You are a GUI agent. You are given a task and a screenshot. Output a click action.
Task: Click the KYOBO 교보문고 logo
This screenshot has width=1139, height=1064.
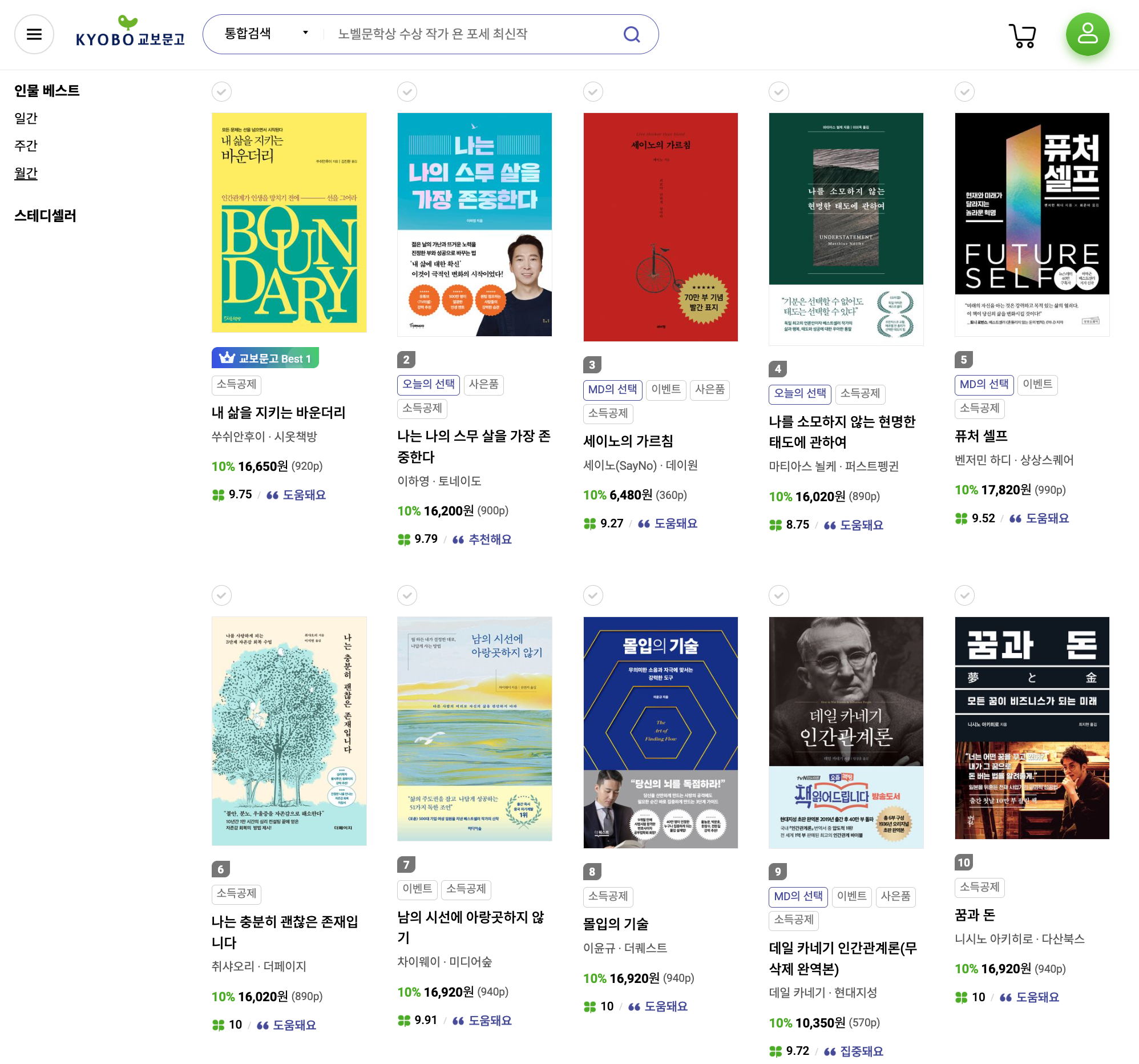(130, 33)
